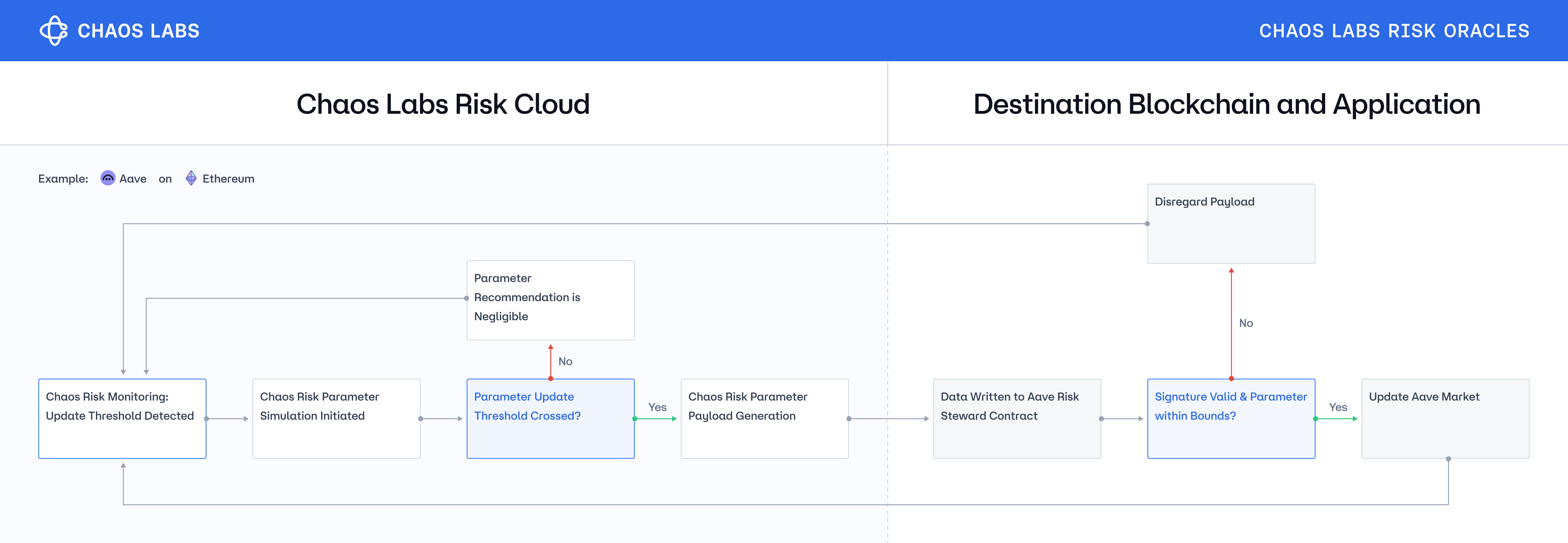This screenshot has height=543, width=1568.
Task: Click the Ethereum diamond icon
Action: (x=191, y=178)
